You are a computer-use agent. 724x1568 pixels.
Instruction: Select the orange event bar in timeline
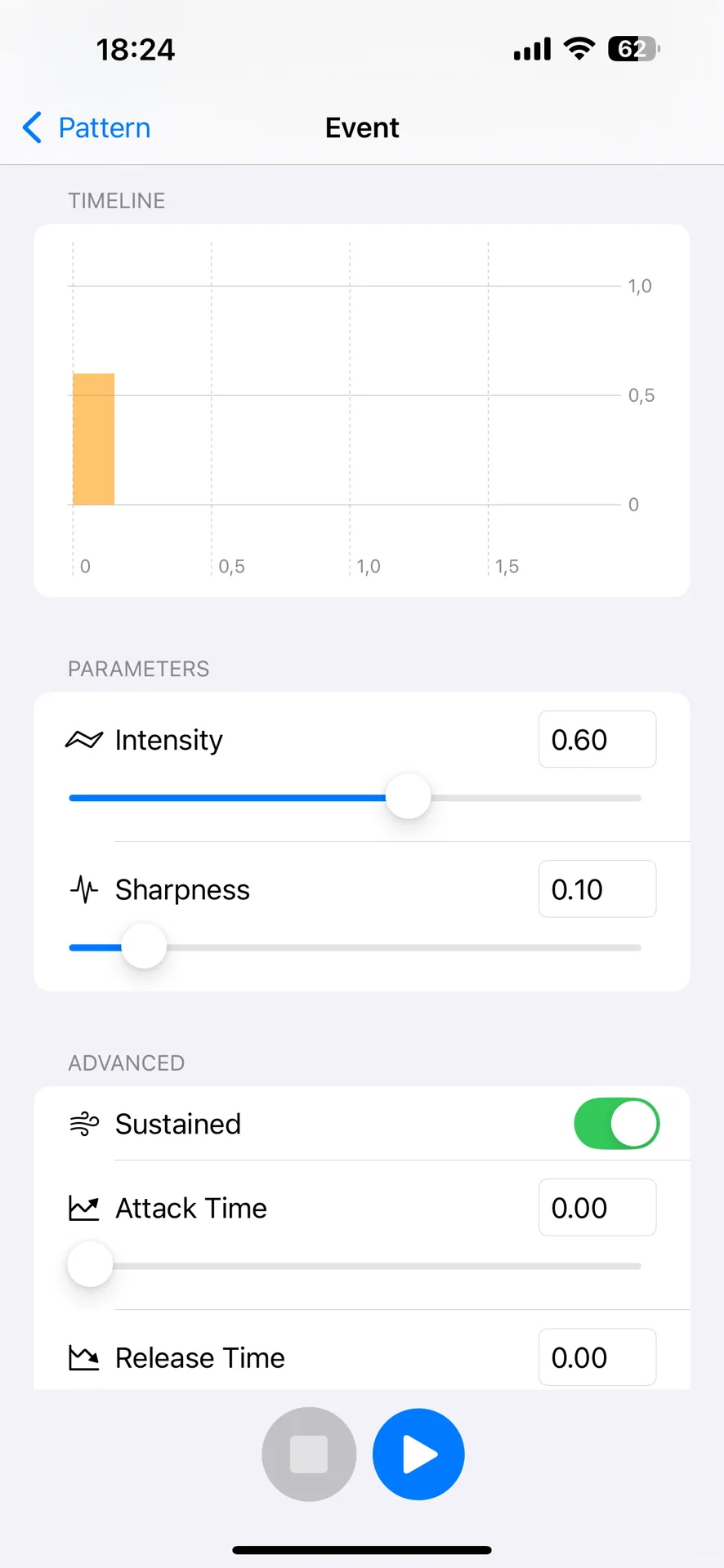[x=94, y=439]
